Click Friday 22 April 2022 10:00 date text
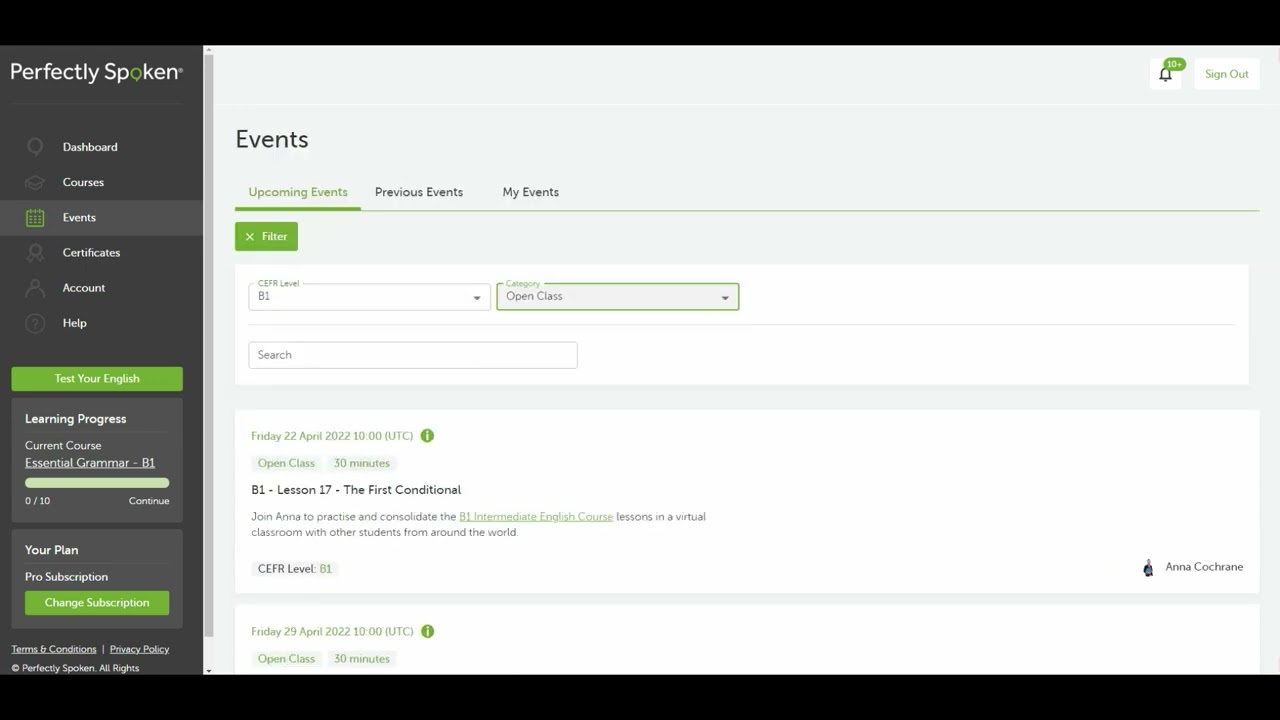Image resolution: width=1280 pixels, height=720 pixels. [332, 436]
